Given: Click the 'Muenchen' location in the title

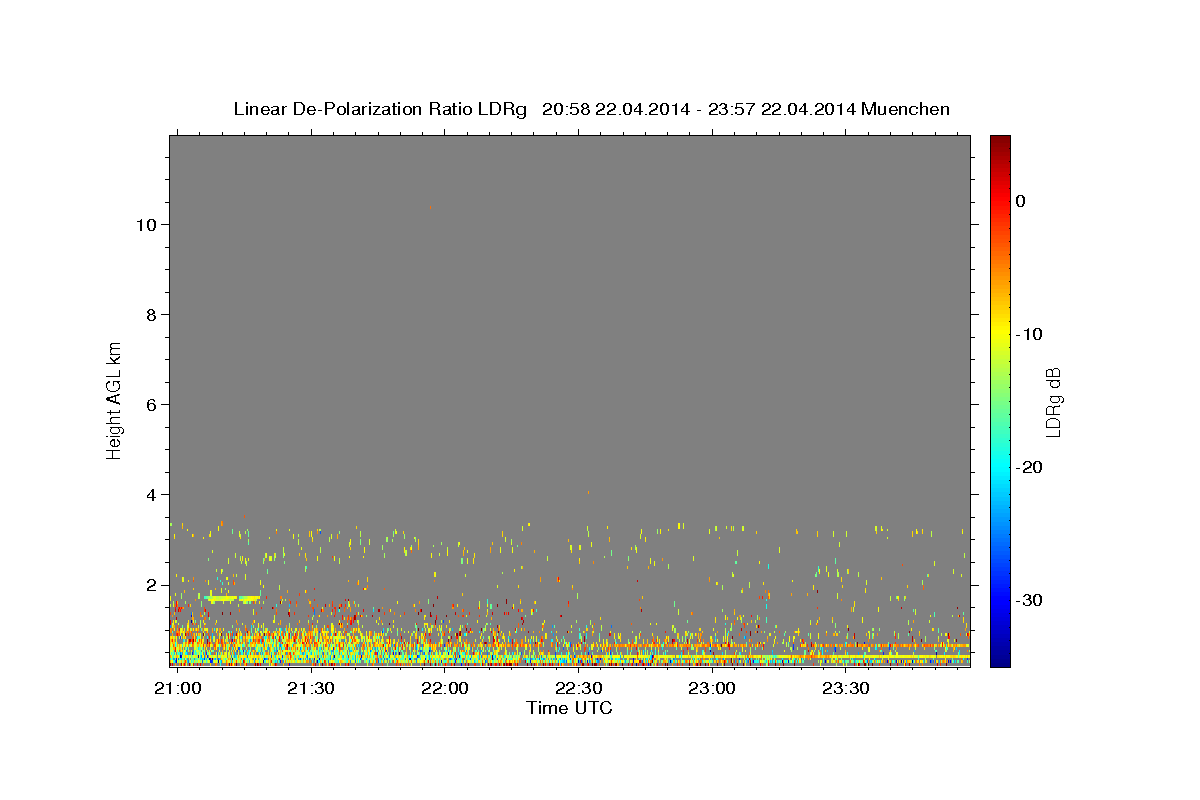Looking at the screenshot, I should point(906,109).
